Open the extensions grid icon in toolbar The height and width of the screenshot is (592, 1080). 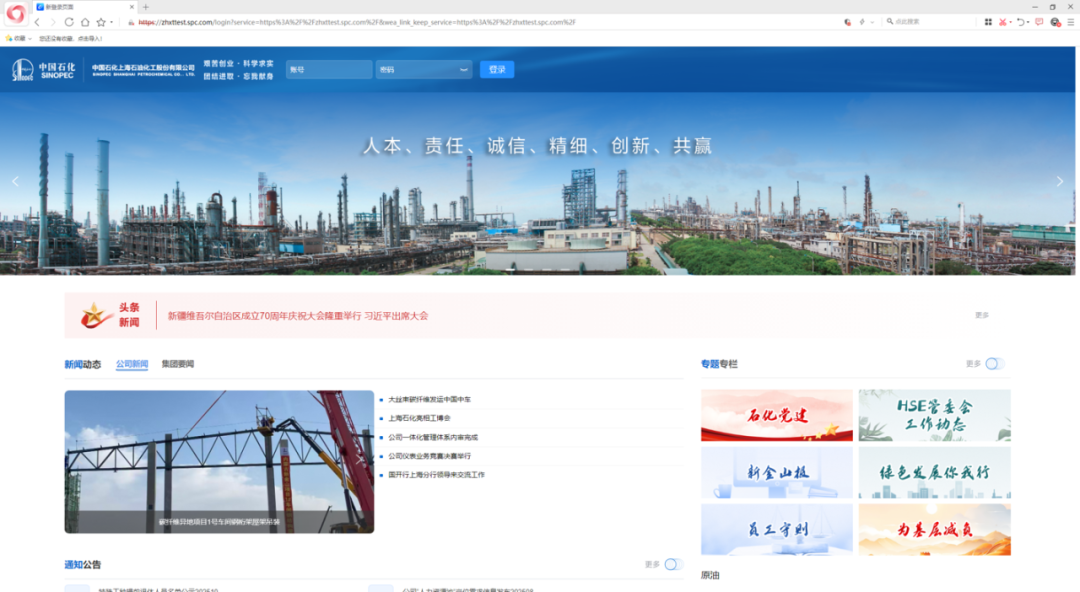click(988, 22)
